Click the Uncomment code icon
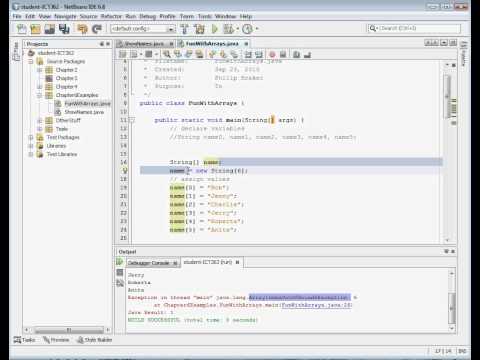The image size is (480, 360). 307,54
